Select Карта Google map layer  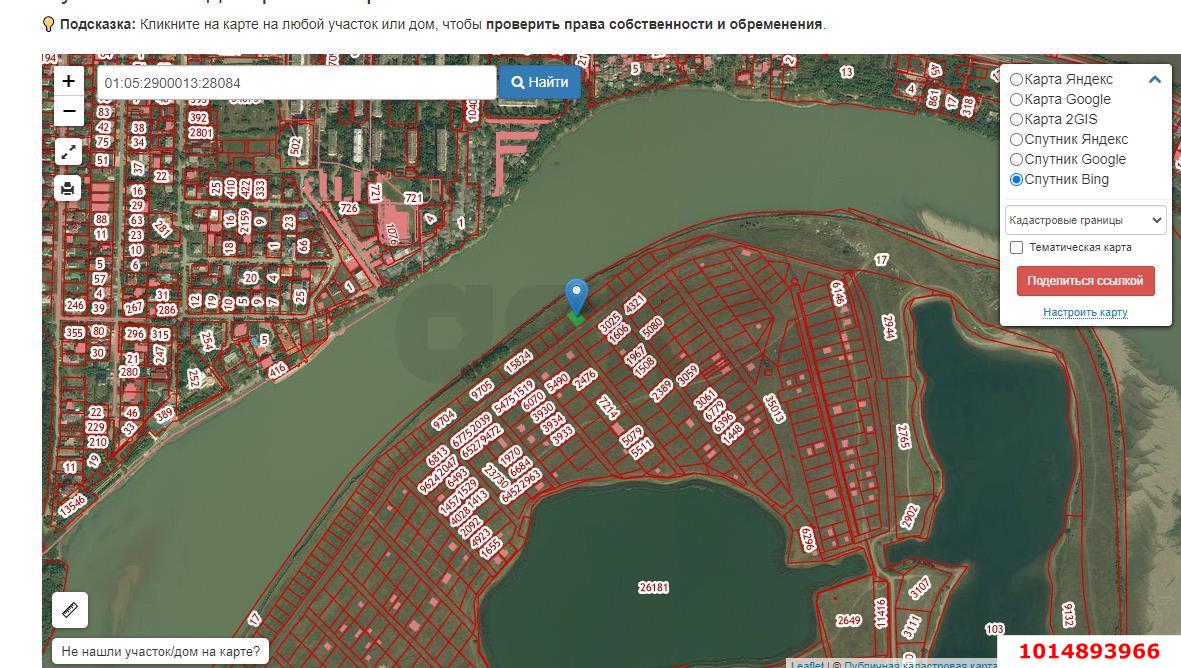(x=1017, y=99)
